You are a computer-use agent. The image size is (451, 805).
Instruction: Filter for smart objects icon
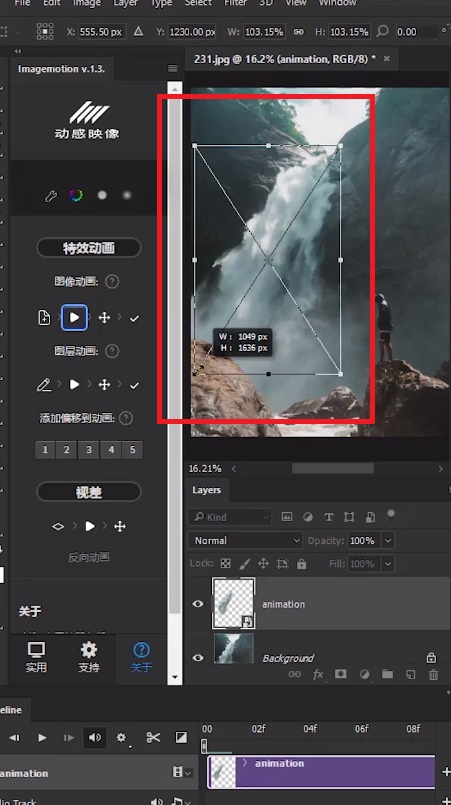pyautogui.click(x=370, y=517)
